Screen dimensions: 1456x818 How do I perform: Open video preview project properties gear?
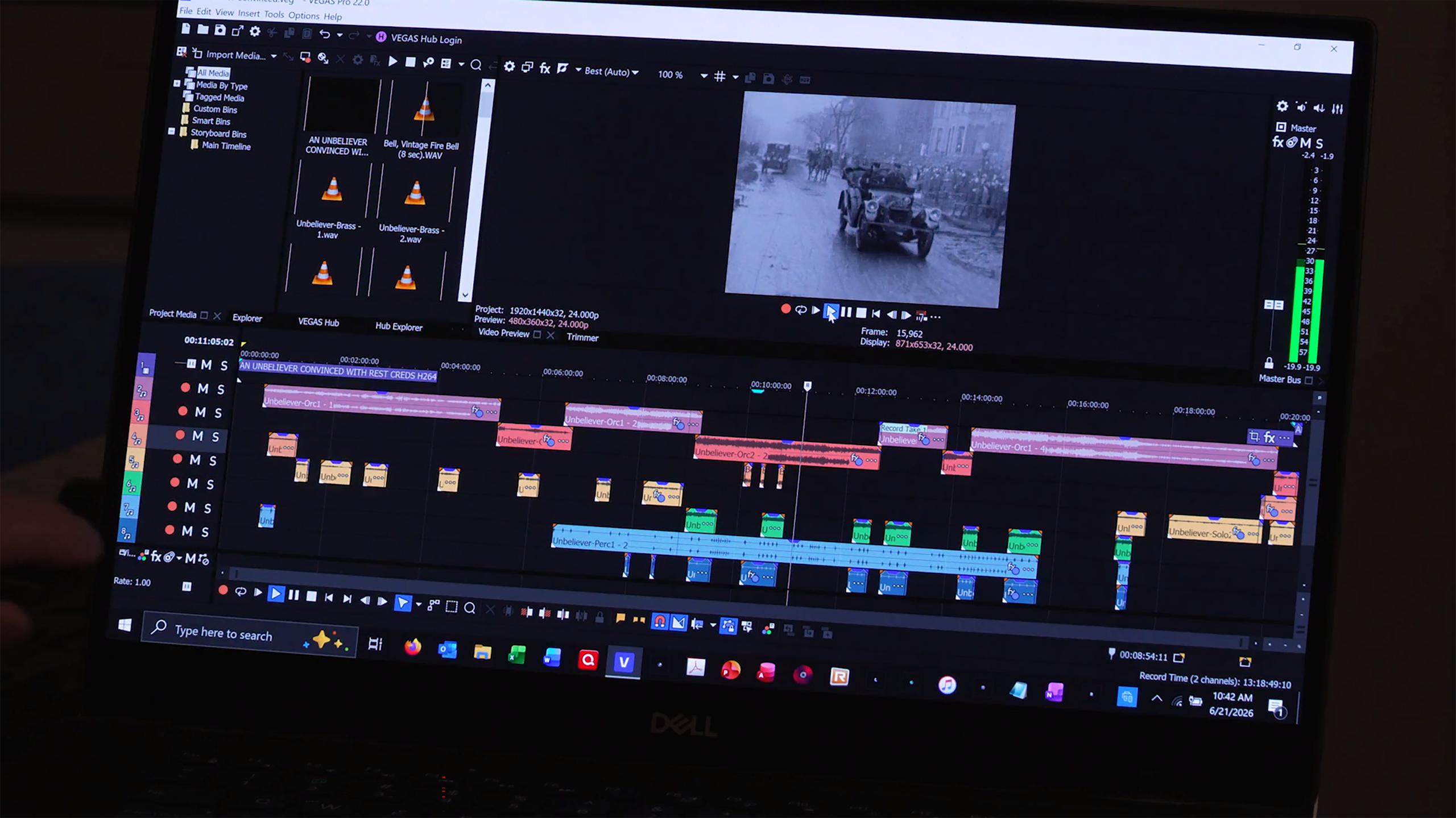pyautogui.click(x=510, y=67)
